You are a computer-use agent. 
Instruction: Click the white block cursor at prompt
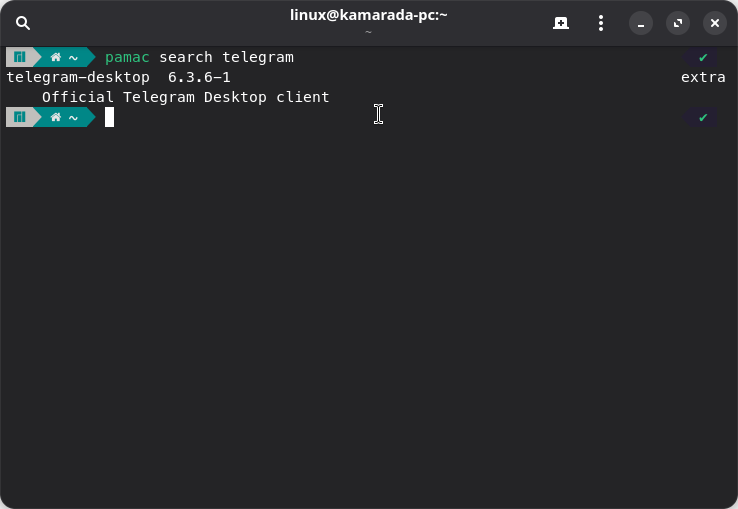(109, 117)
